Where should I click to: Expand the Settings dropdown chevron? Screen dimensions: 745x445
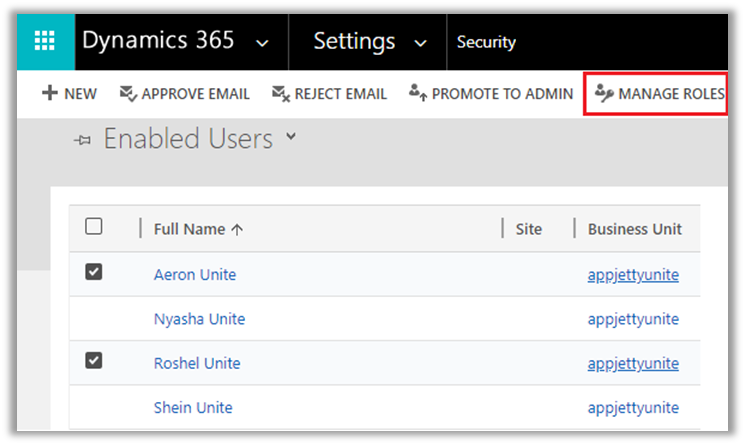[421, 43]
